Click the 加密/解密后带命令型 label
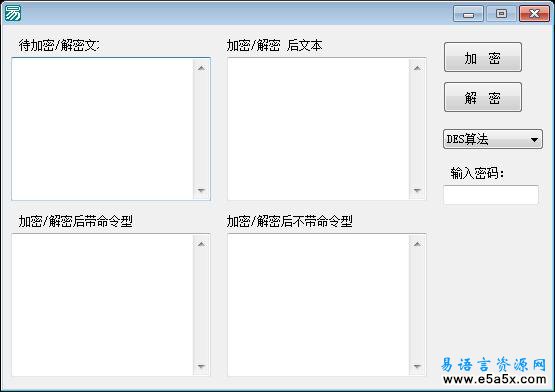Screen dimensions: 555x392 (x=75, y=221)
